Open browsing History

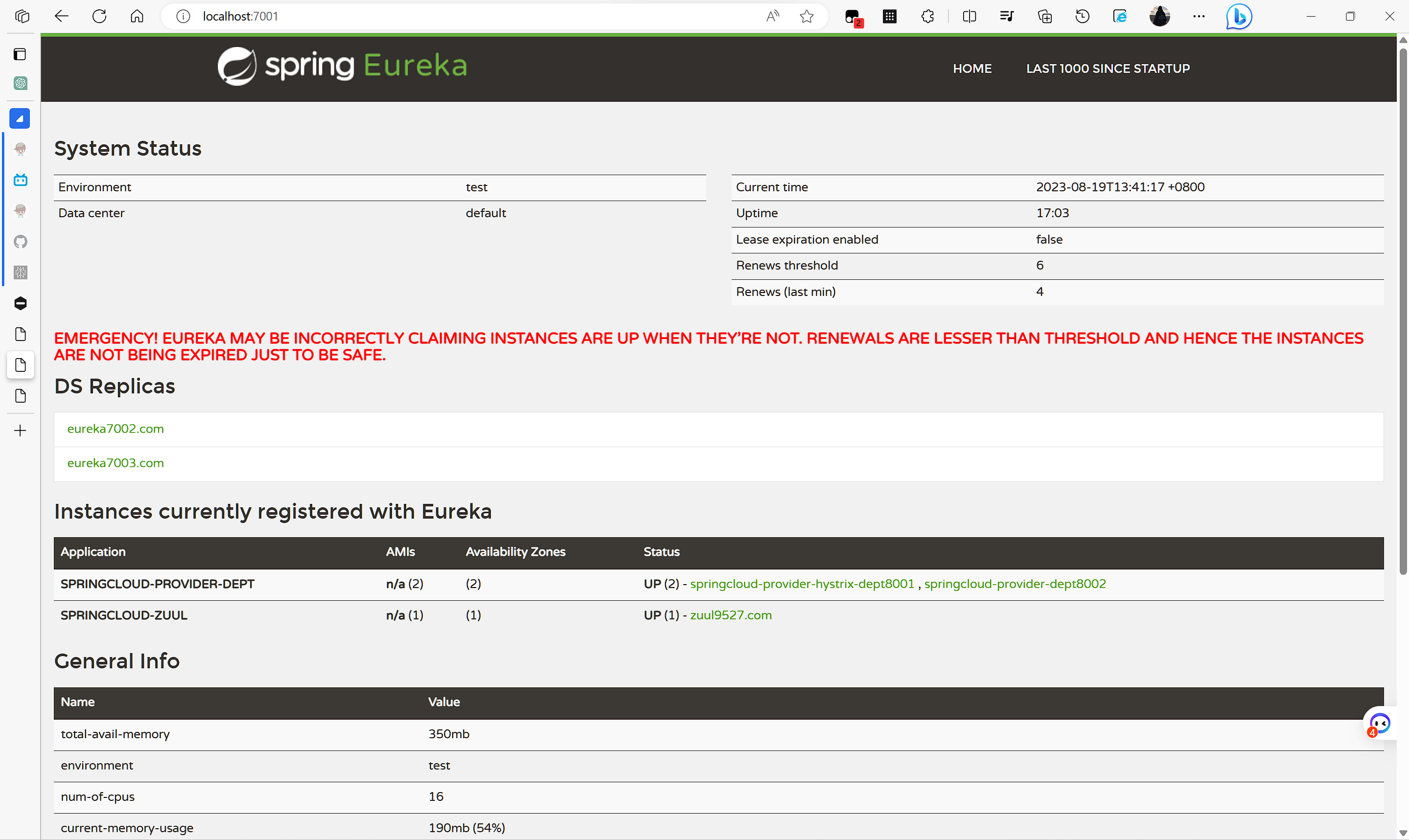1083,17
